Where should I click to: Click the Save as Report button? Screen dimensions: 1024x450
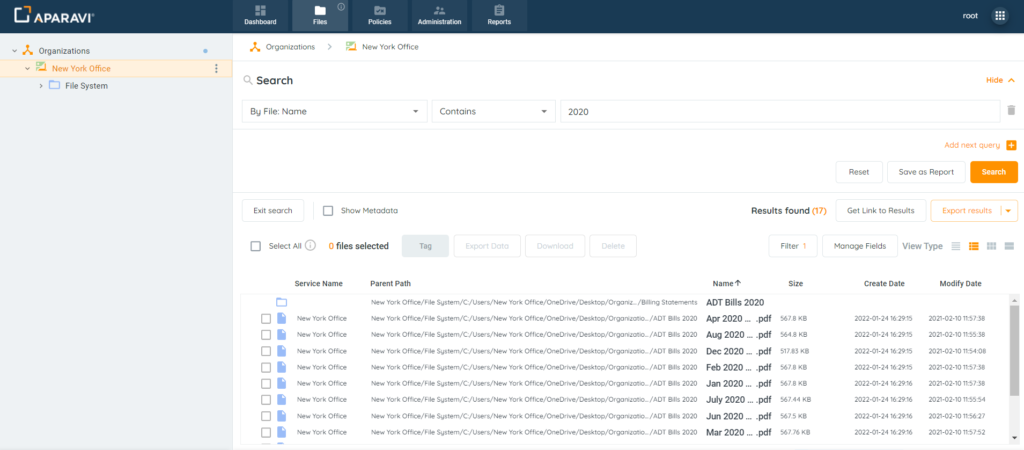click(926, 172)
